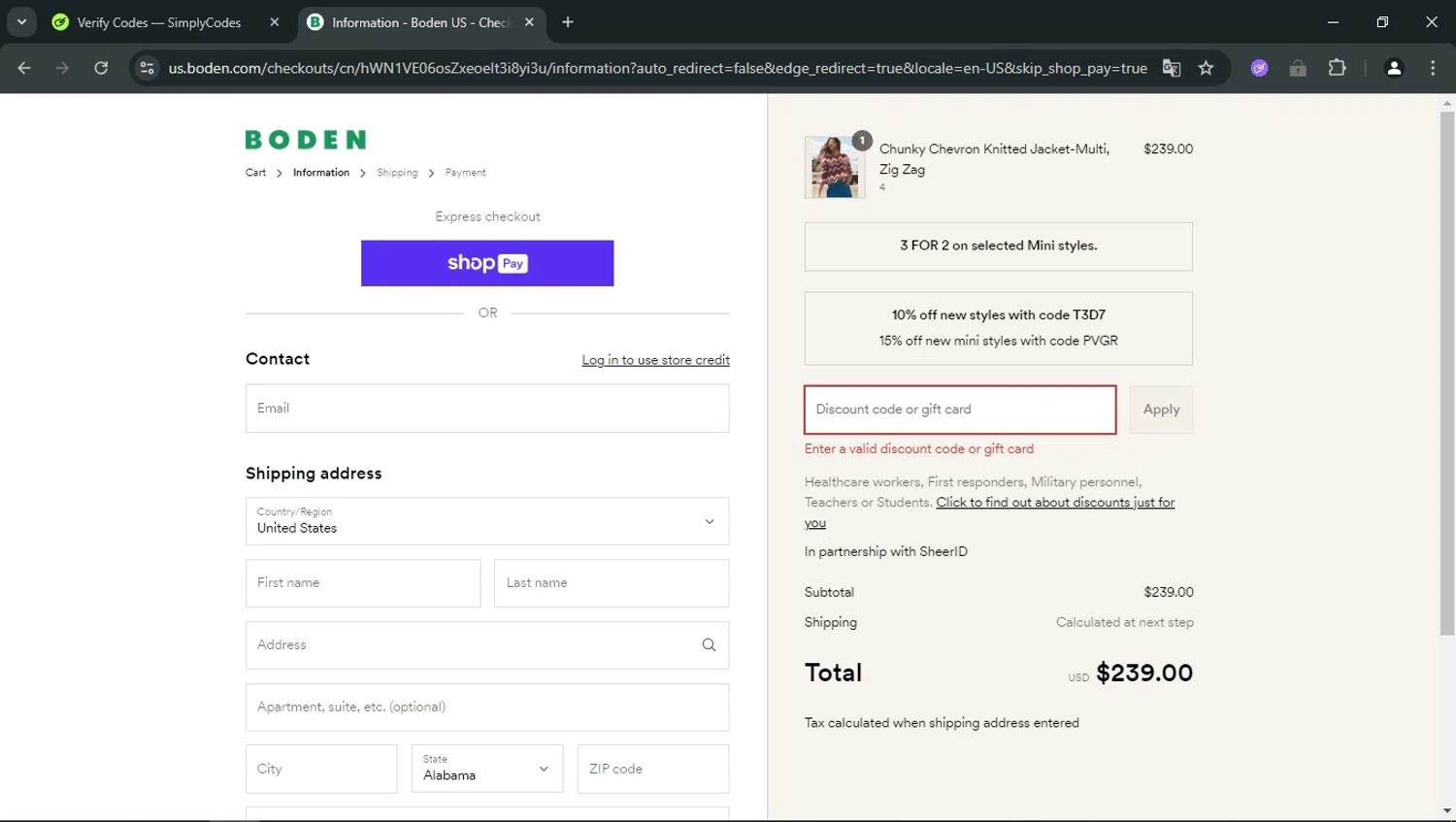Click the 3 FOR 2 Mini styles banner

coord(999,246)
